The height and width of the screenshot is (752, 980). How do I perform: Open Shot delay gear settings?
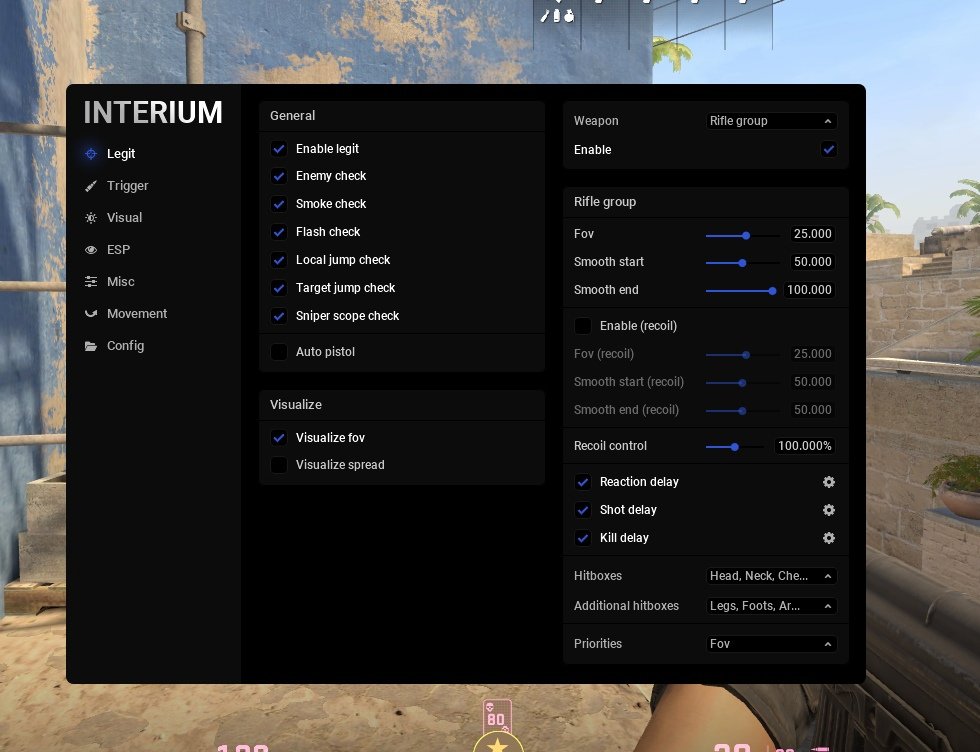click(x=829, y=510)
